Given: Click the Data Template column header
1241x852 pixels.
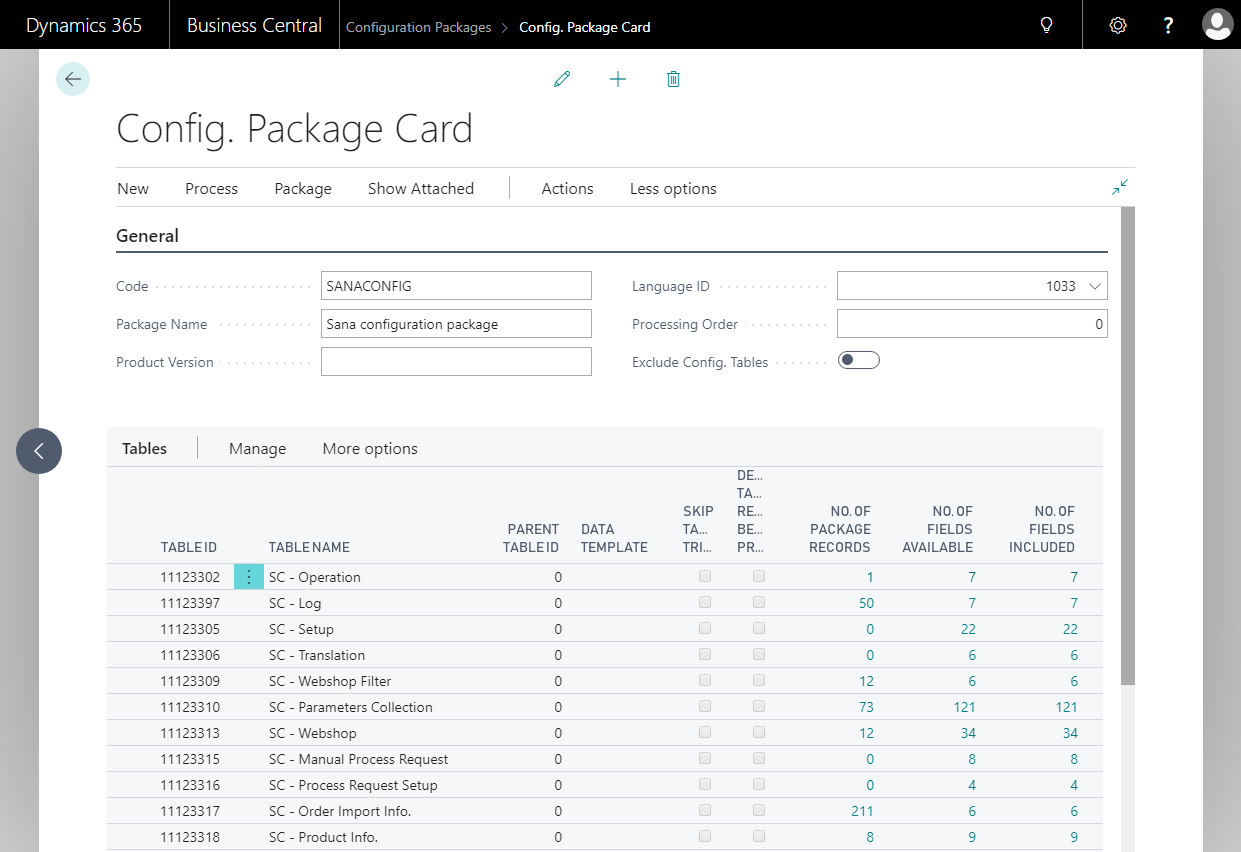Looking at the screenshot, I should (x=614, y=538).
